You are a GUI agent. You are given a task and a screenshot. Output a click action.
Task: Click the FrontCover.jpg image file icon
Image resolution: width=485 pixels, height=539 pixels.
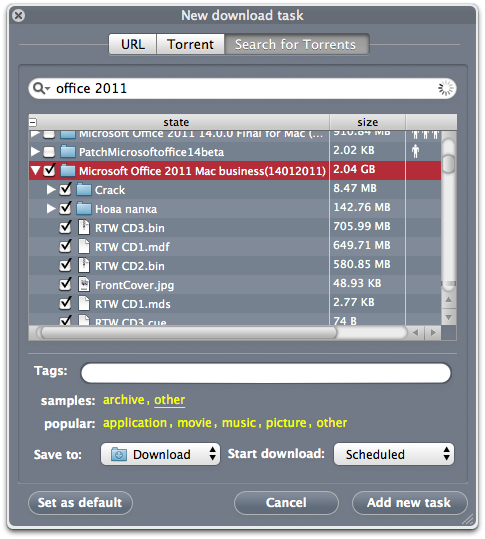point(84,285)
